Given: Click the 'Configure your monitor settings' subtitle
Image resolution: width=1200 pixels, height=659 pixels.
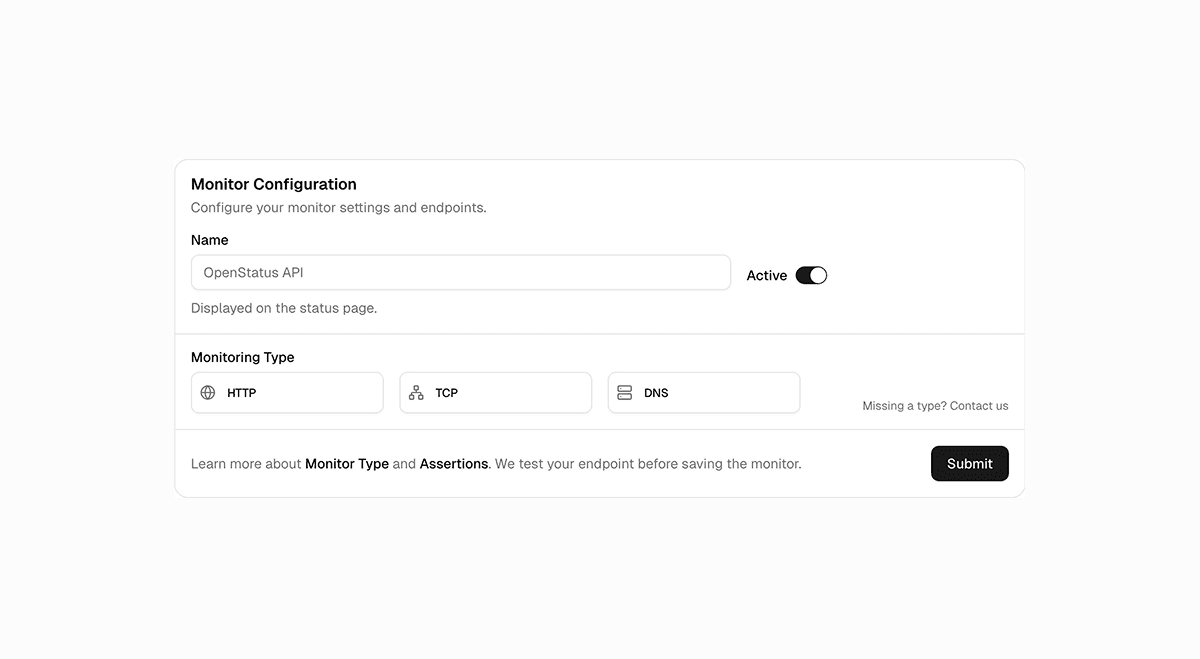Looking at the screenshot, I should tap(338, 207).
